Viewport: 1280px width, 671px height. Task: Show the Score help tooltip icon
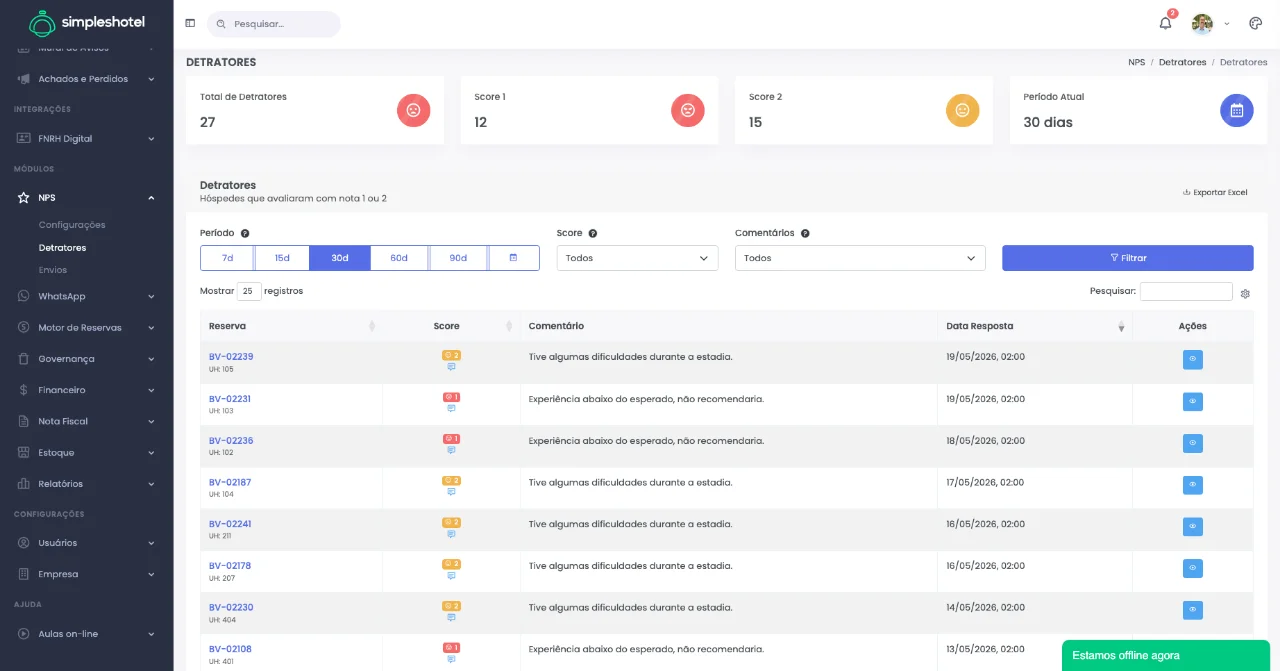tap(593, 233)
